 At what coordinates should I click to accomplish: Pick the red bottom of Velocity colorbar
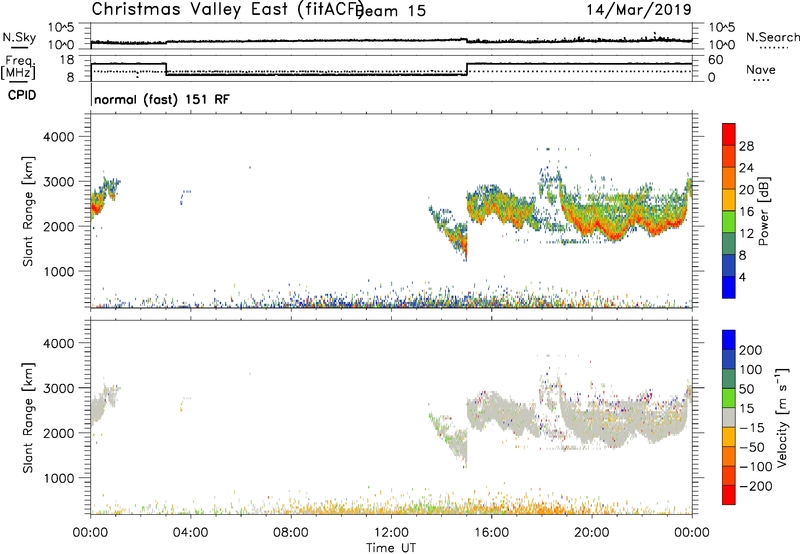coord(729,495)
